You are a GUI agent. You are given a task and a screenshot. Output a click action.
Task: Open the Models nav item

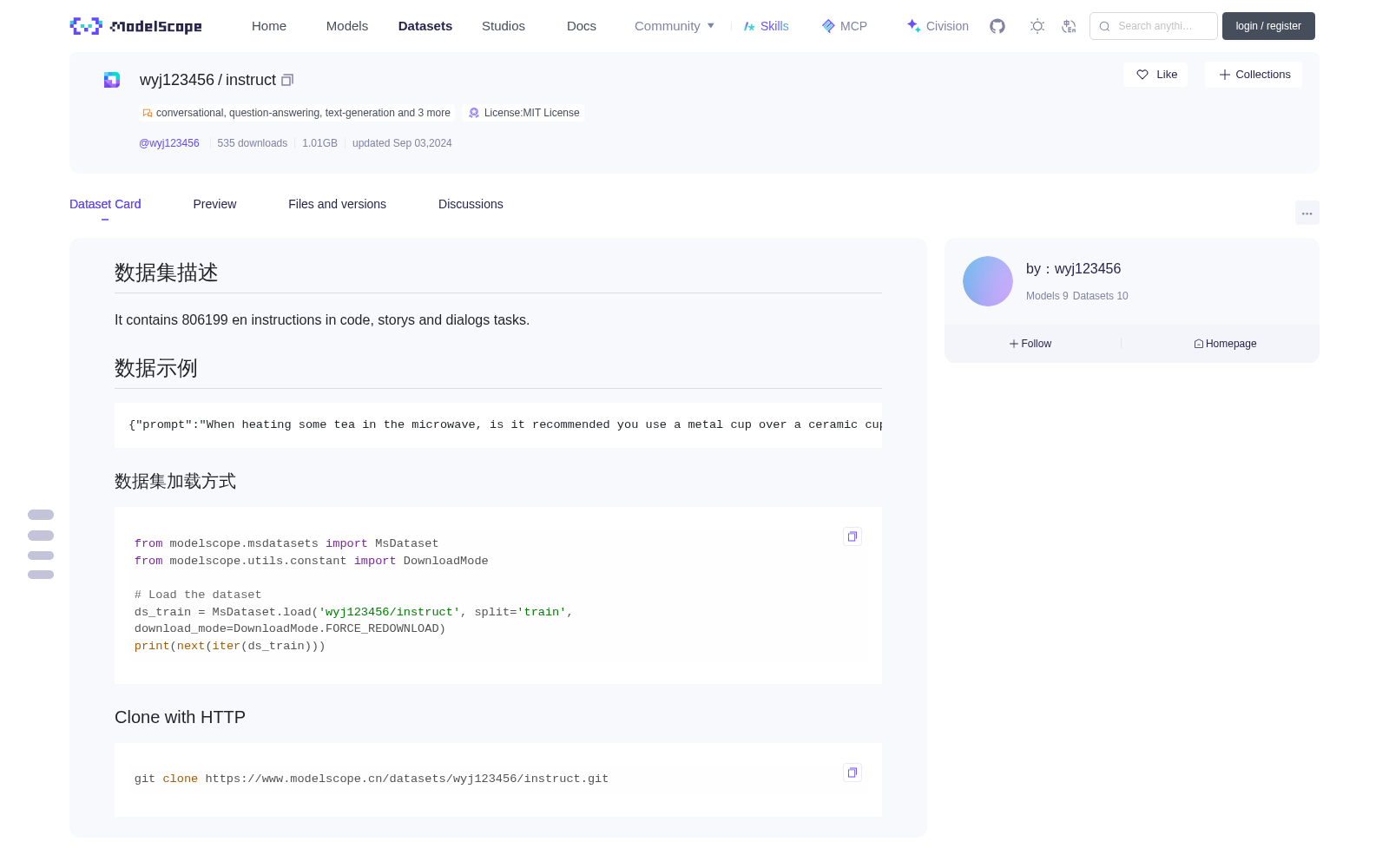point(347,26)
